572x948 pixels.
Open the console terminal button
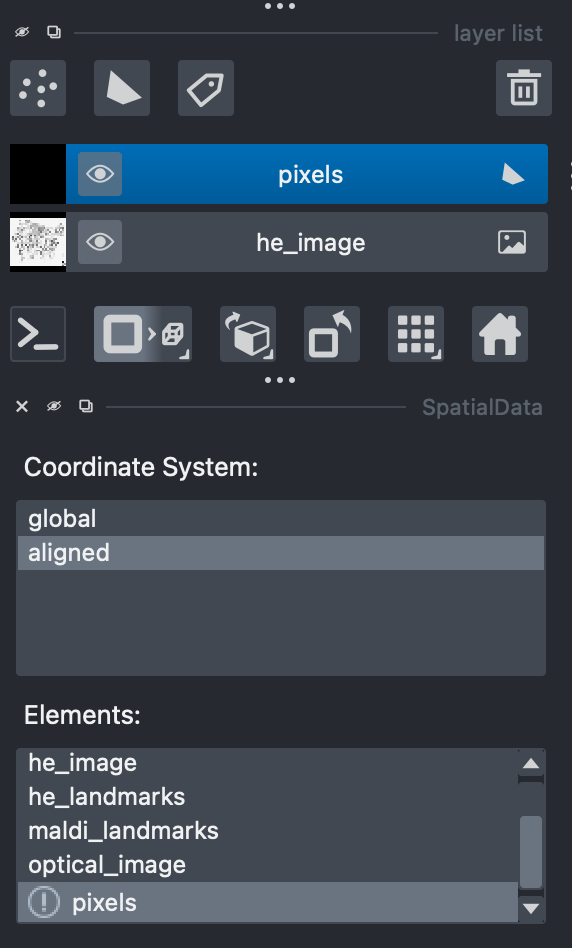coord(38,334)
